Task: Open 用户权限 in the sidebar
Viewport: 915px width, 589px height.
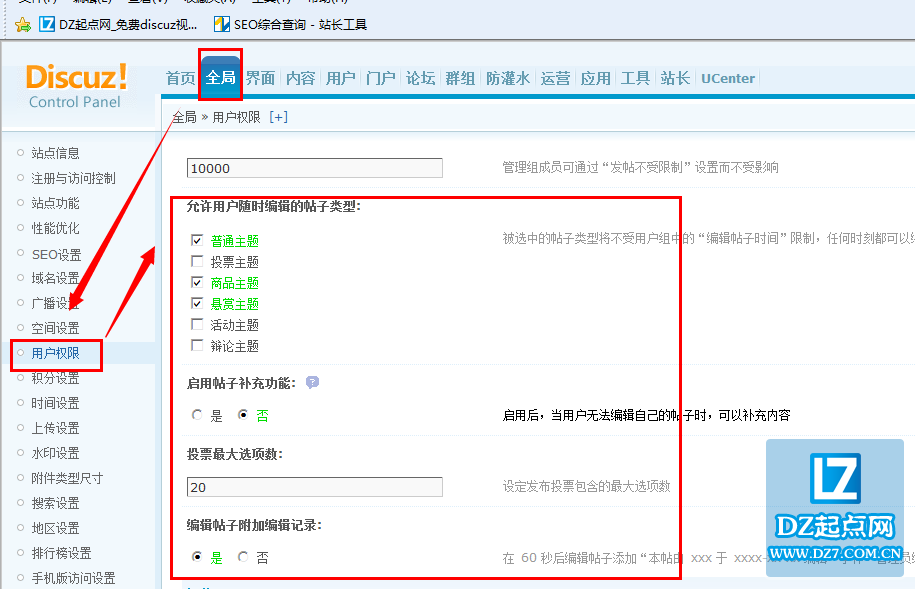Action: (x=55, y=353)
